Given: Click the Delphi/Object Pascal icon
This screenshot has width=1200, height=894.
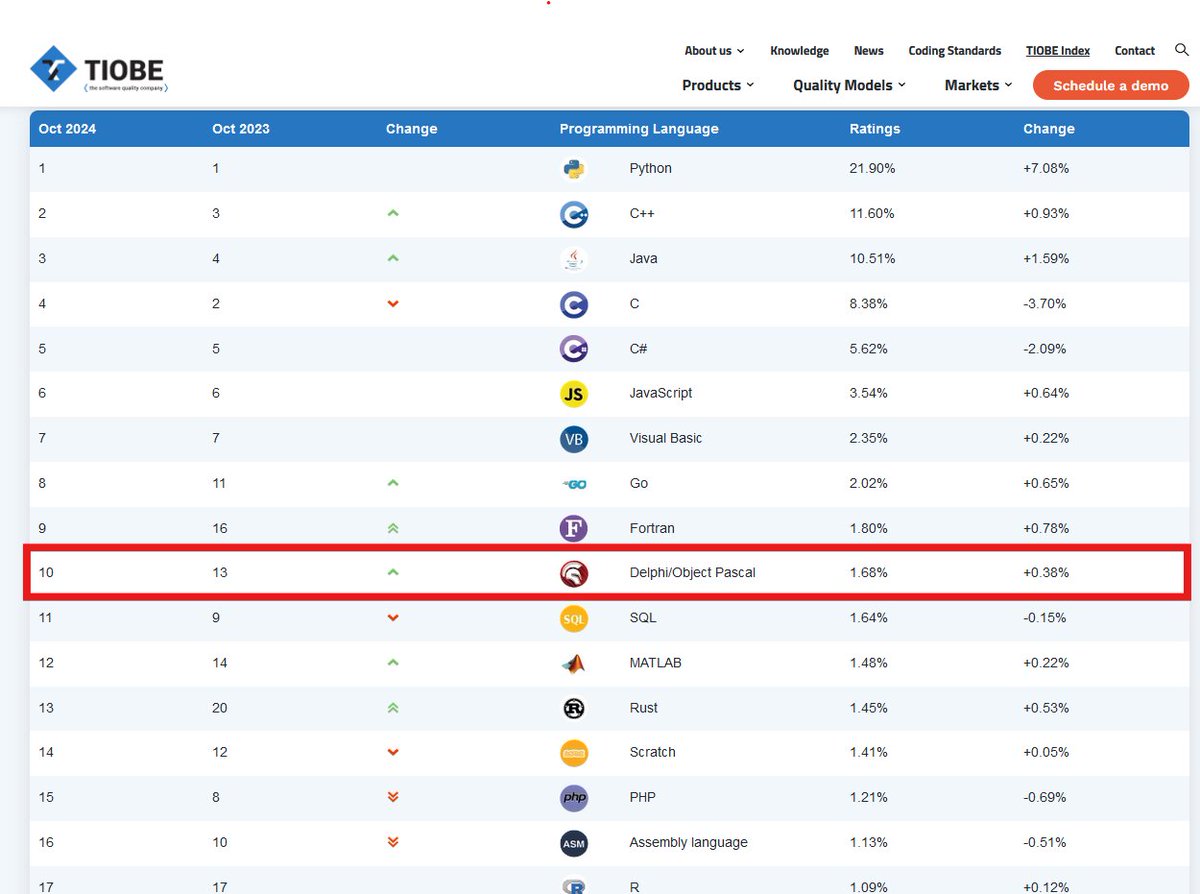Looking at the screenshot, I should [x=573, y=573].
